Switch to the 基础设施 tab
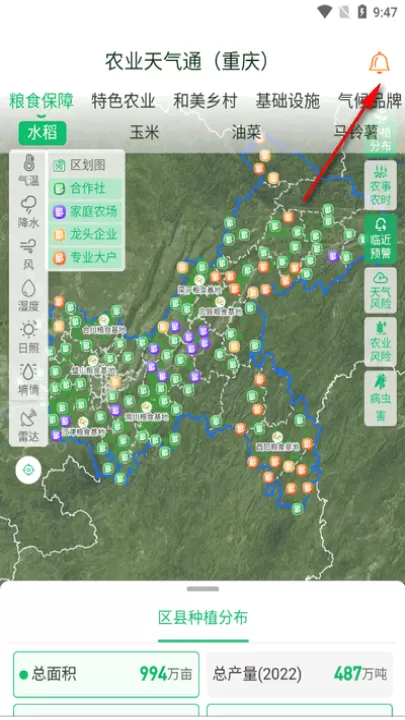 (x=287, y=101)
